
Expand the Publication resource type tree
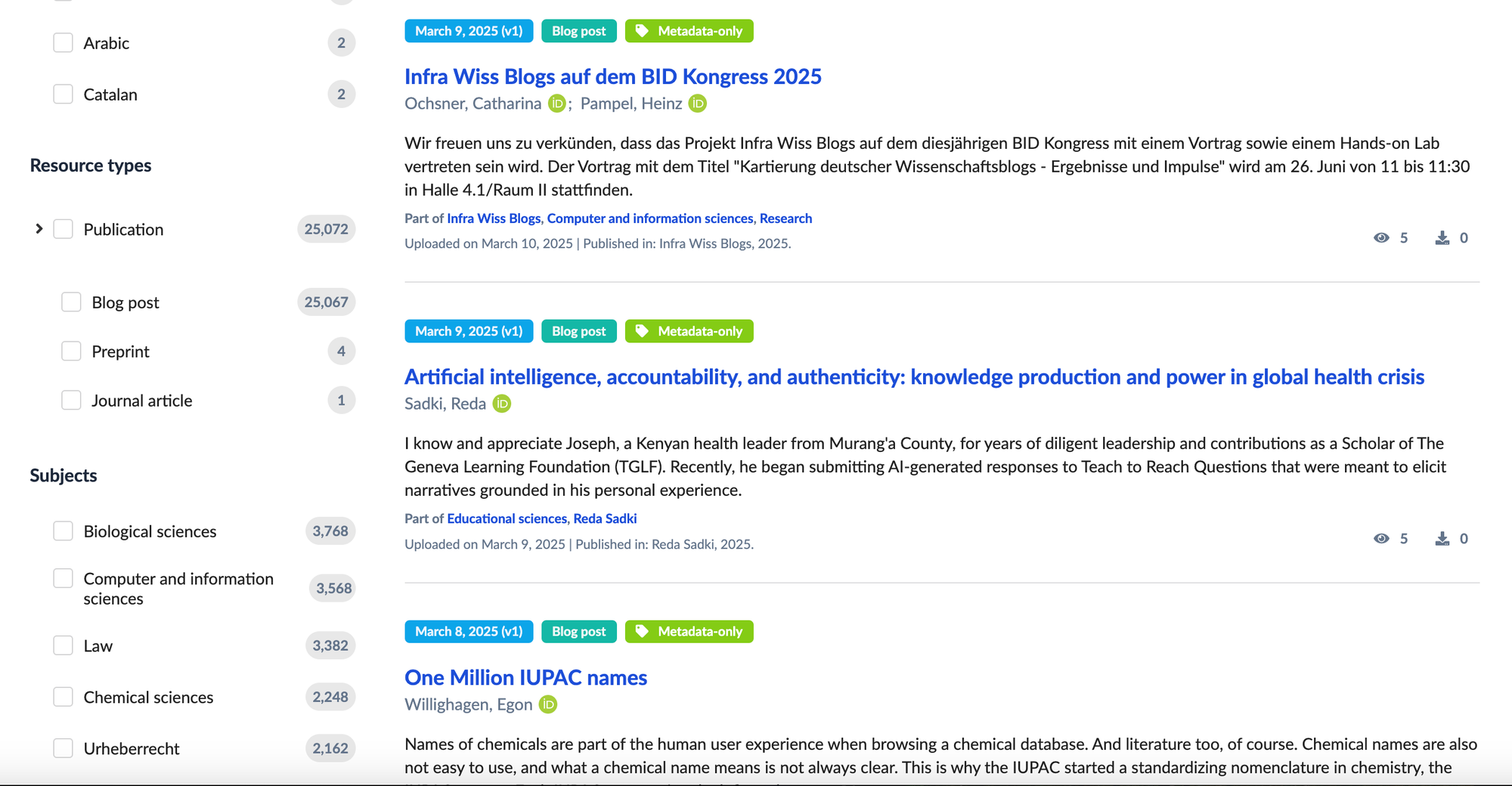click(39, 229)
